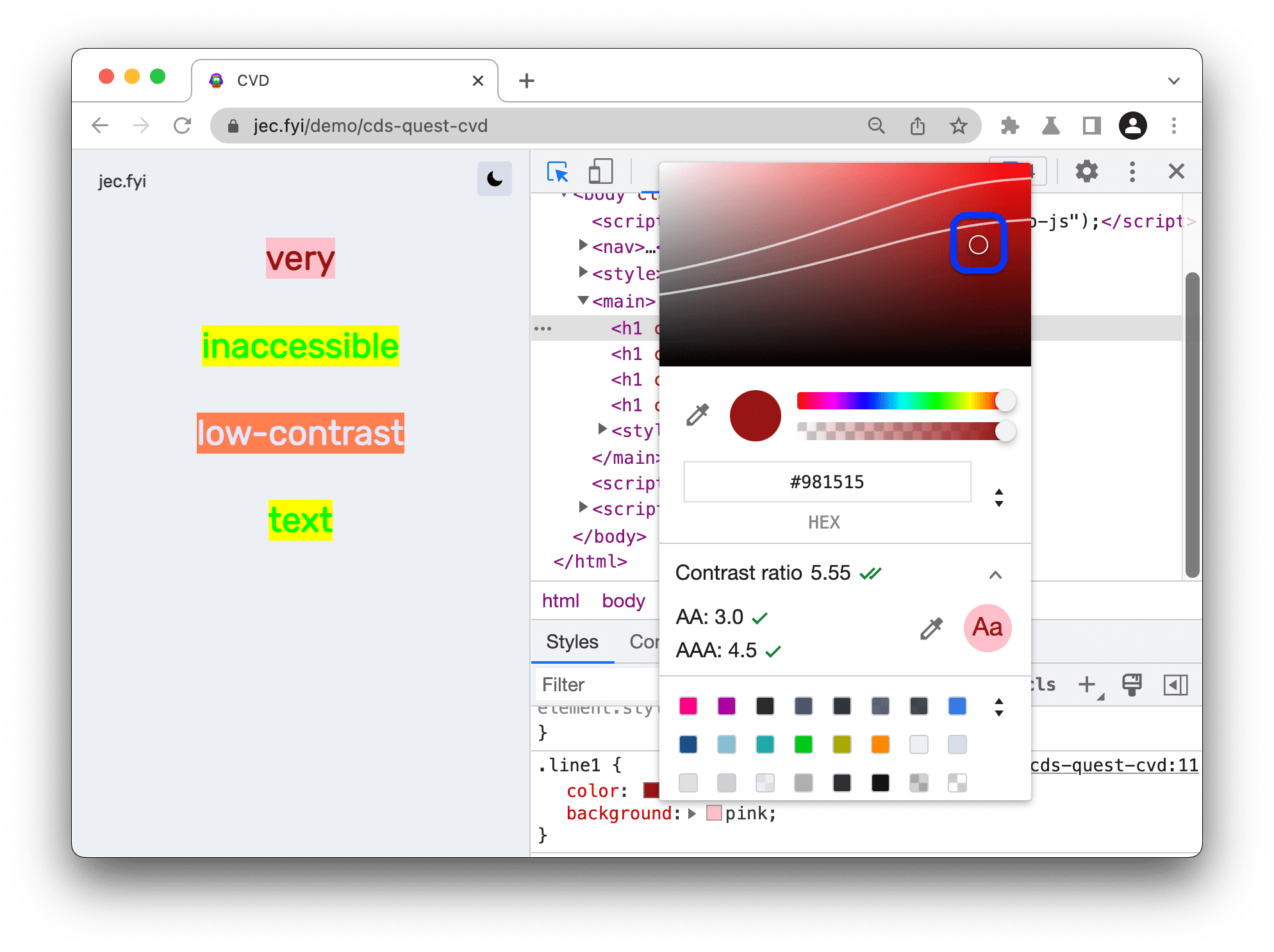This screenshot has width=1274, height=952.
Task: Click the close DevTools panel icon
Action: click(1176, 171)
